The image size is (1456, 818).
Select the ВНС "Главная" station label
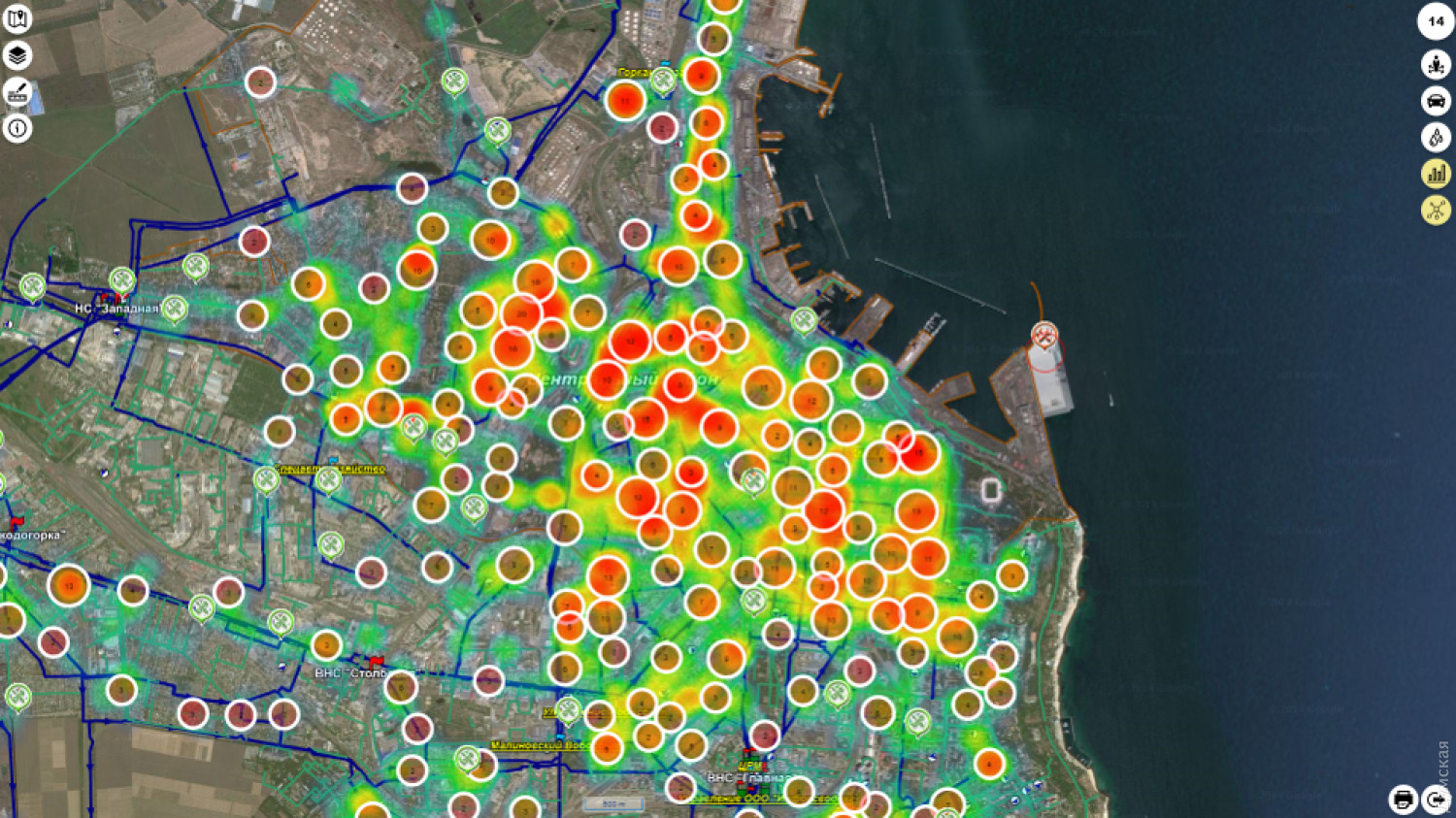[747, 778]
